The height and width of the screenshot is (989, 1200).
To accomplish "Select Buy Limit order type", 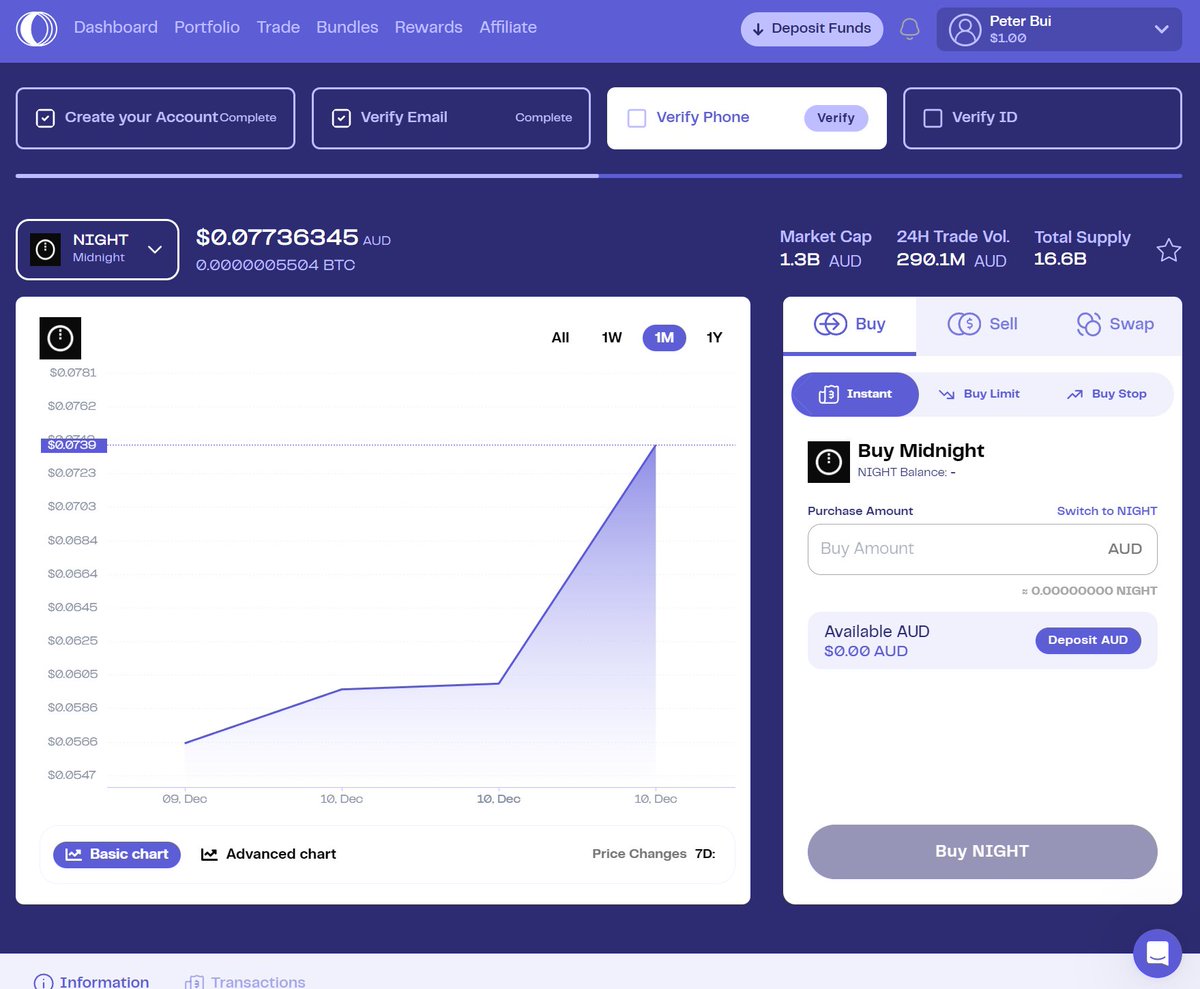I will click(979, 394).
